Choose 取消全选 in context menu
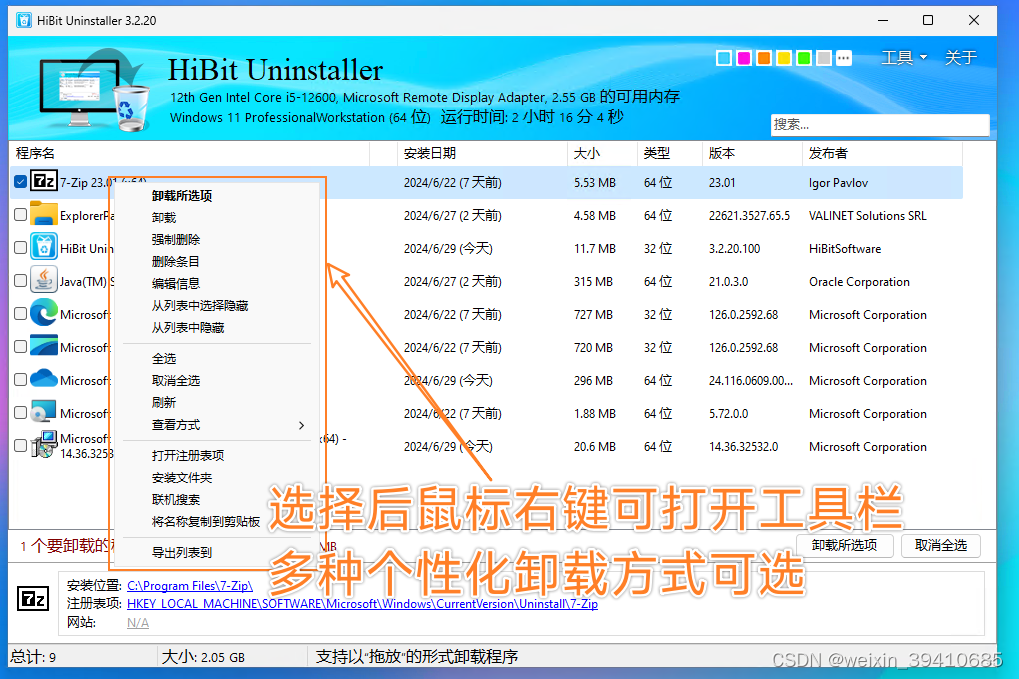The height and width of the screenshot is (679, 1019). (x=175, y=381)
